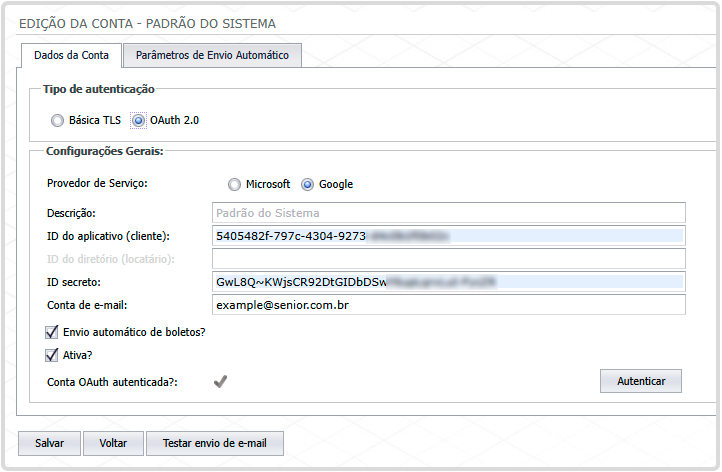The width and height of the screenshot is (722, 472).
Task: Click the OAuth authenticated checkmark icon
Action: (x=220, y=381)
